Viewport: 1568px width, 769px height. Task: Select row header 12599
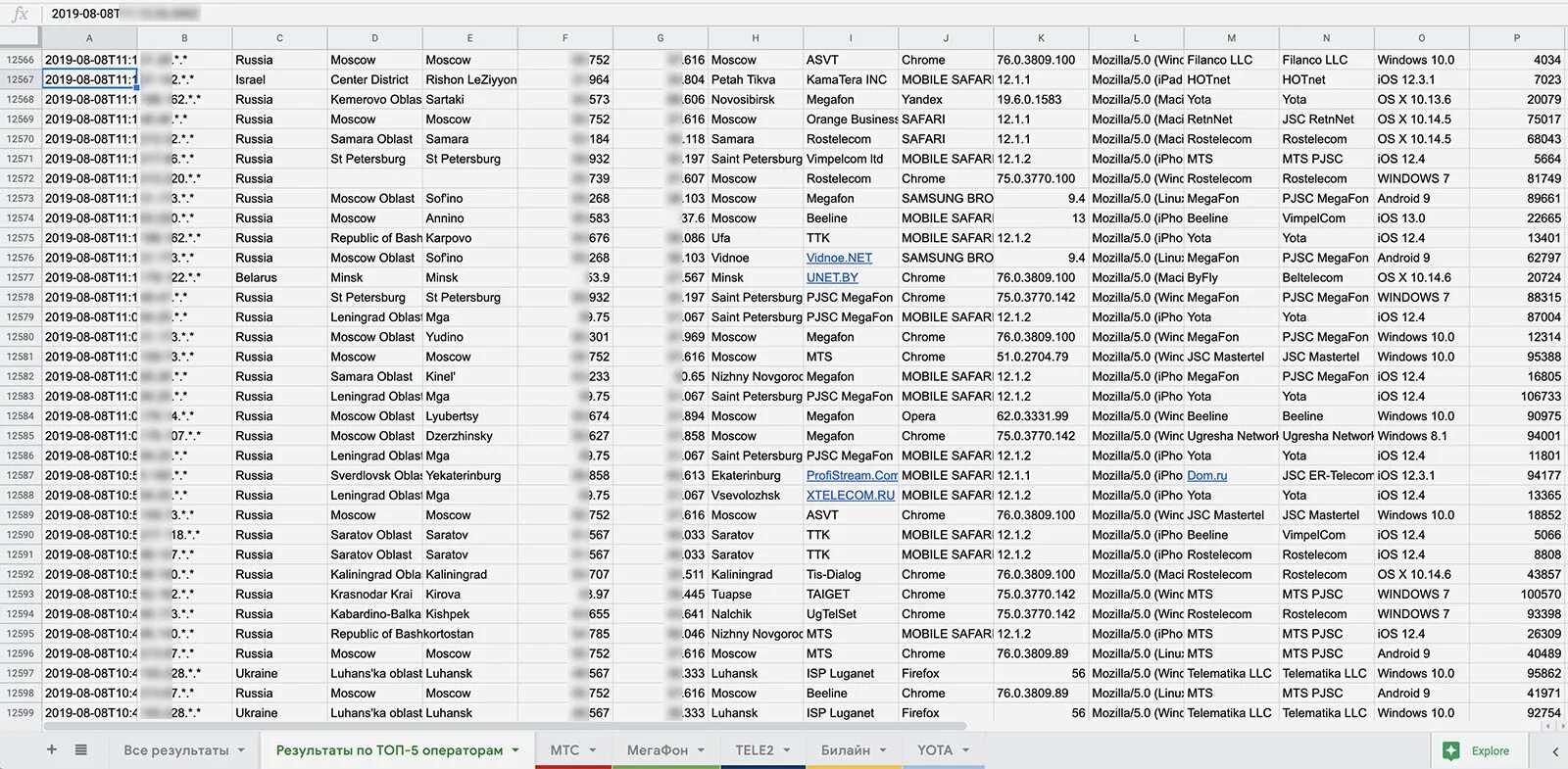pyautogui.click(x=21, y=713)
